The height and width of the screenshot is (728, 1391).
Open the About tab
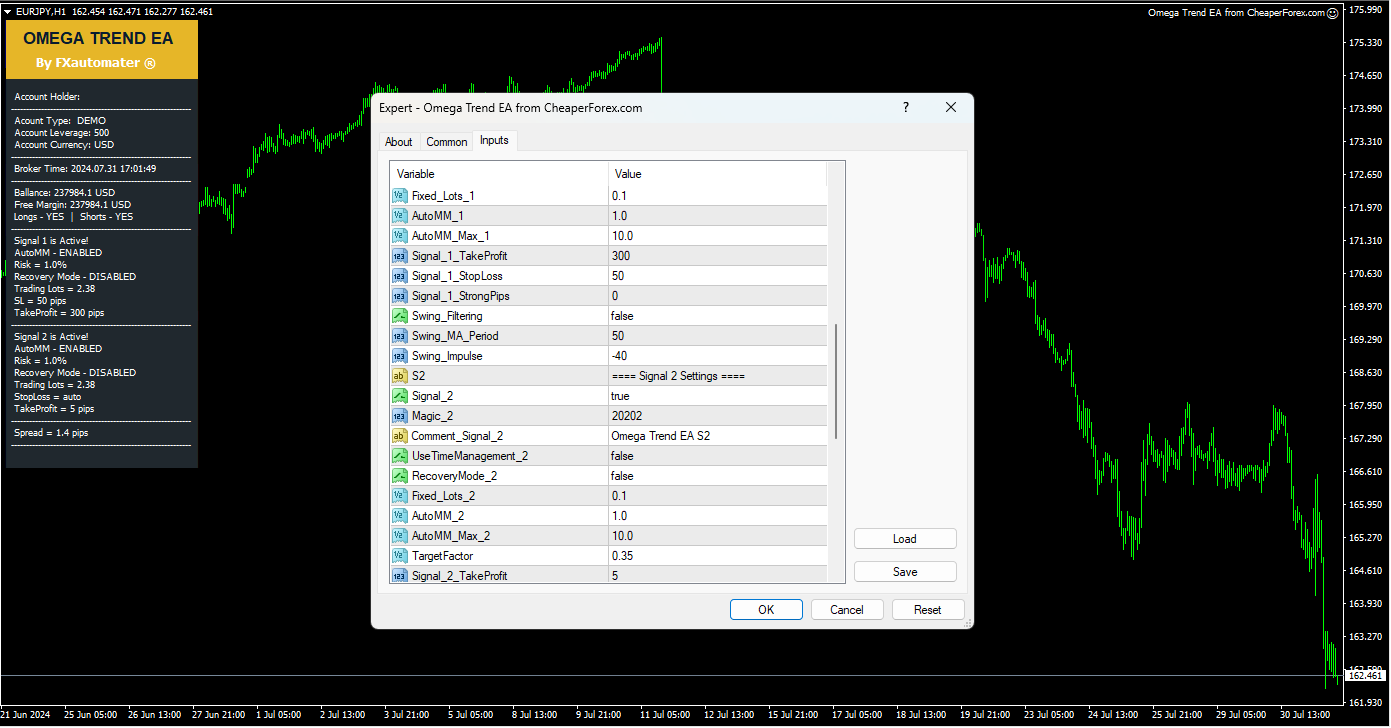click(x=399, y=142)
